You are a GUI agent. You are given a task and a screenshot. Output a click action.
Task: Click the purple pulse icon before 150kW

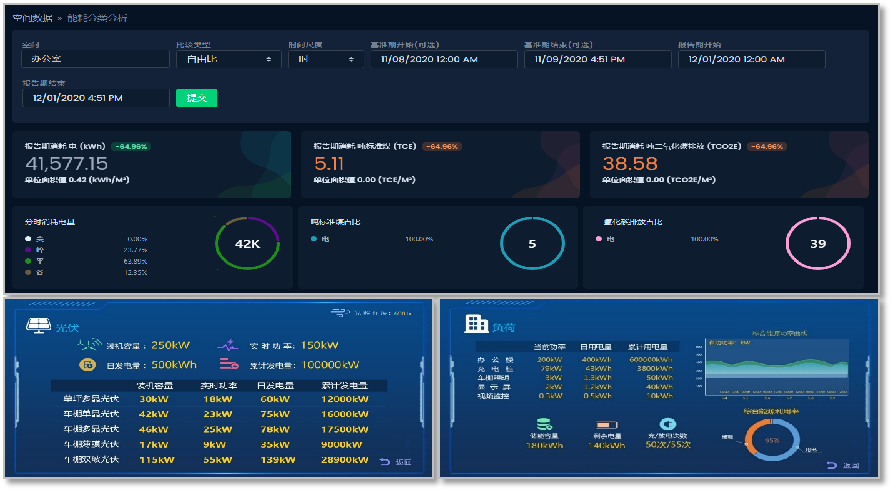tap(228, 345)
